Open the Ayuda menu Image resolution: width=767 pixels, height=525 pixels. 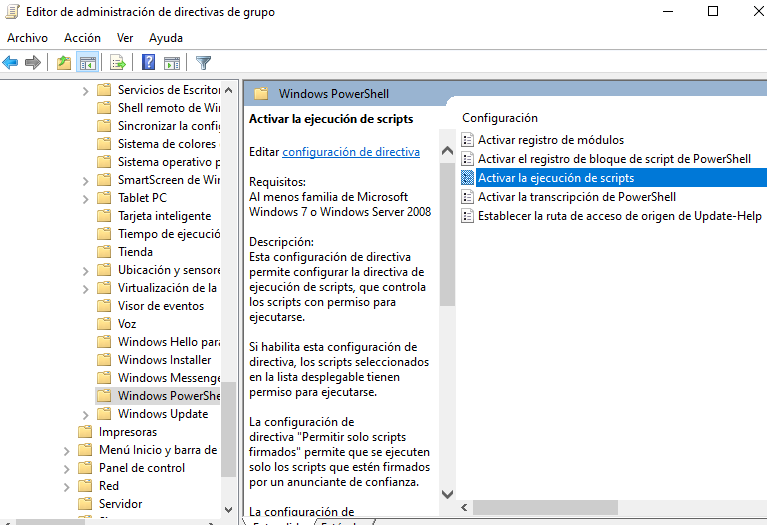coord(166,38)
